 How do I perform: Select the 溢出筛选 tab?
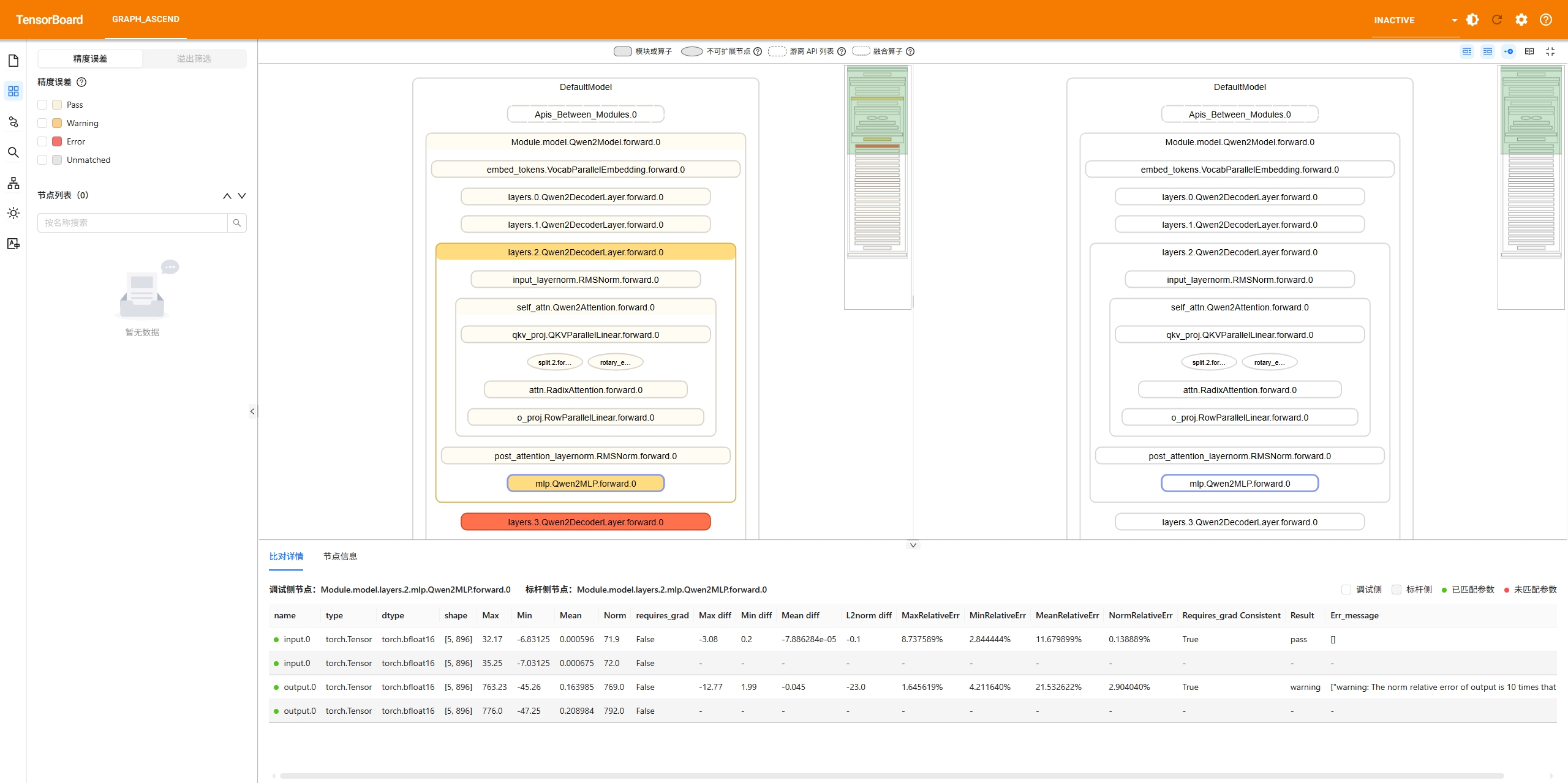click(x=194, y=59)
